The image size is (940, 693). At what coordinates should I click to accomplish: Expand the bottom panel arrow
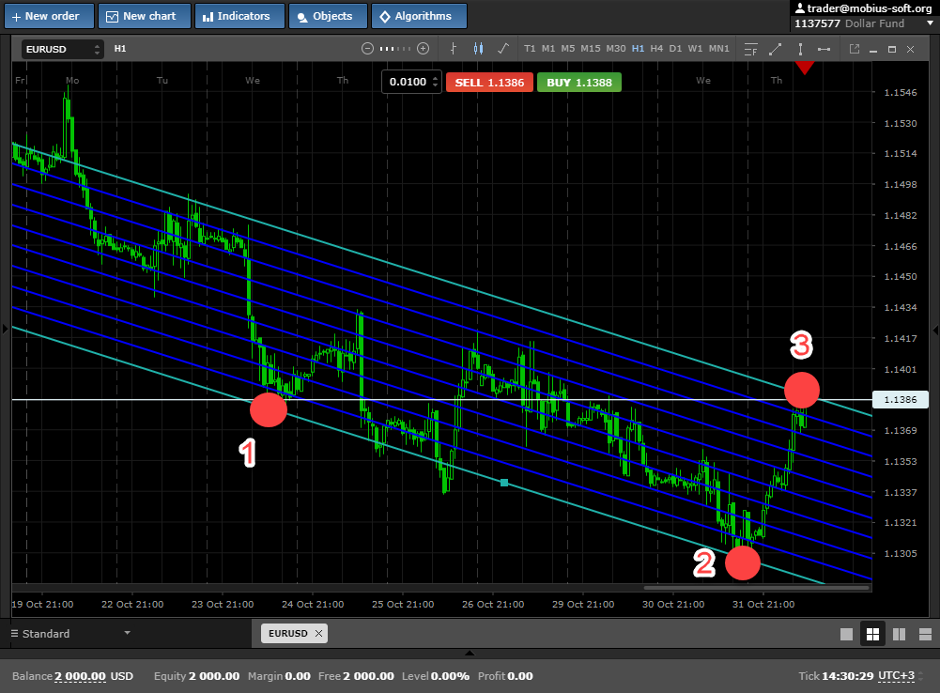469,653
